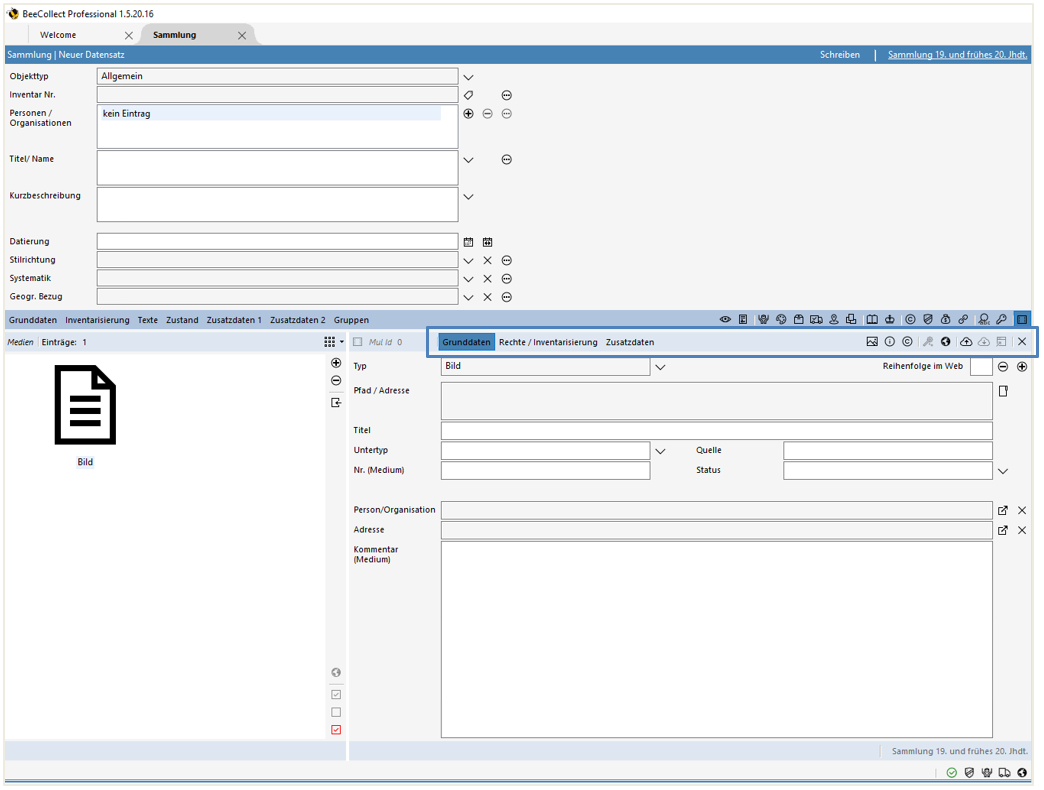Image resolution: width=1044 pixels, height=790 pixels.
Task: Open the calendar icon next to Datierung
Action: [468, 242]
